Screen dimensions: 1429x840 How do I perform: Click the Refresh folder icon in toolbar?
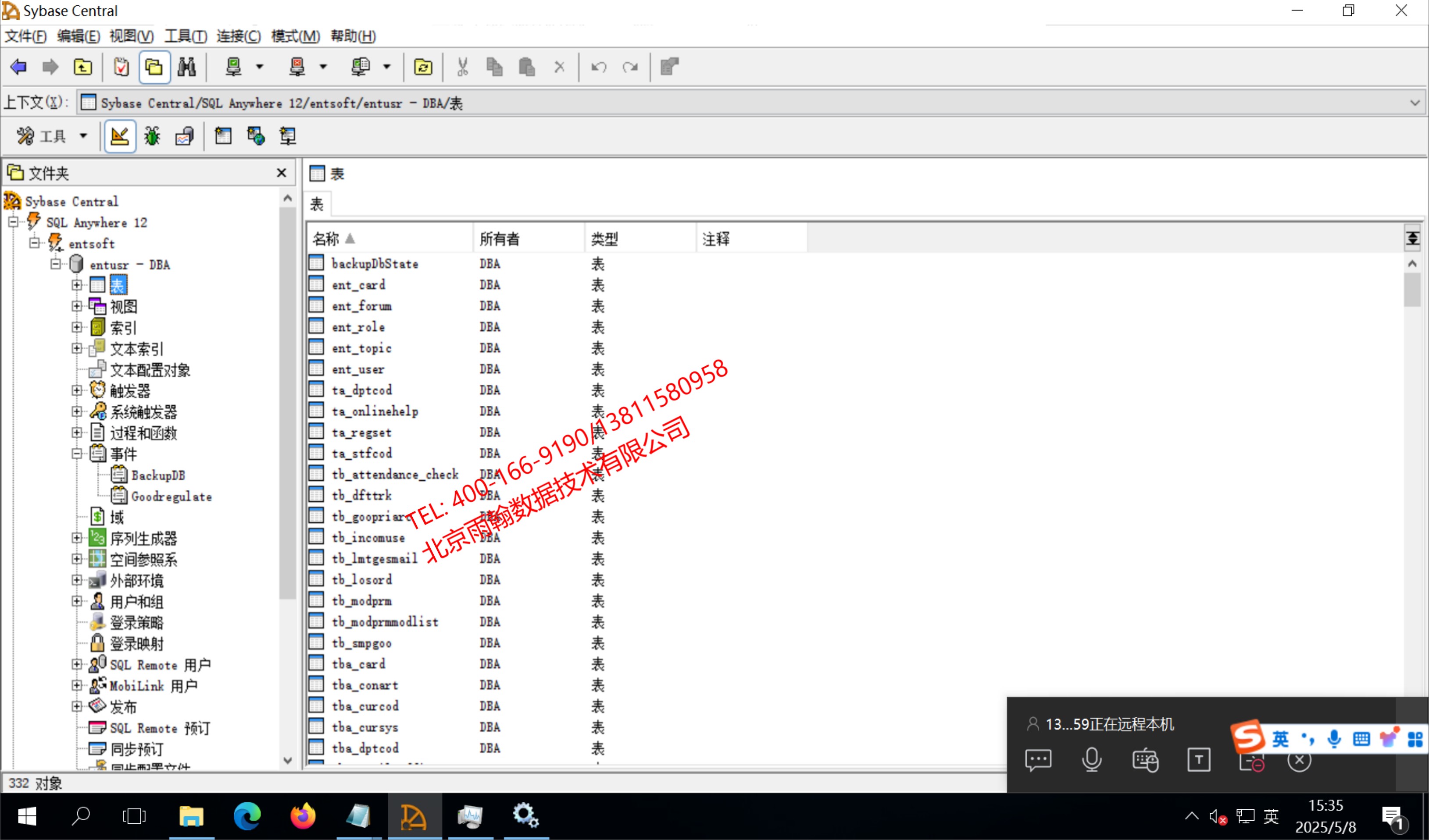423,67
